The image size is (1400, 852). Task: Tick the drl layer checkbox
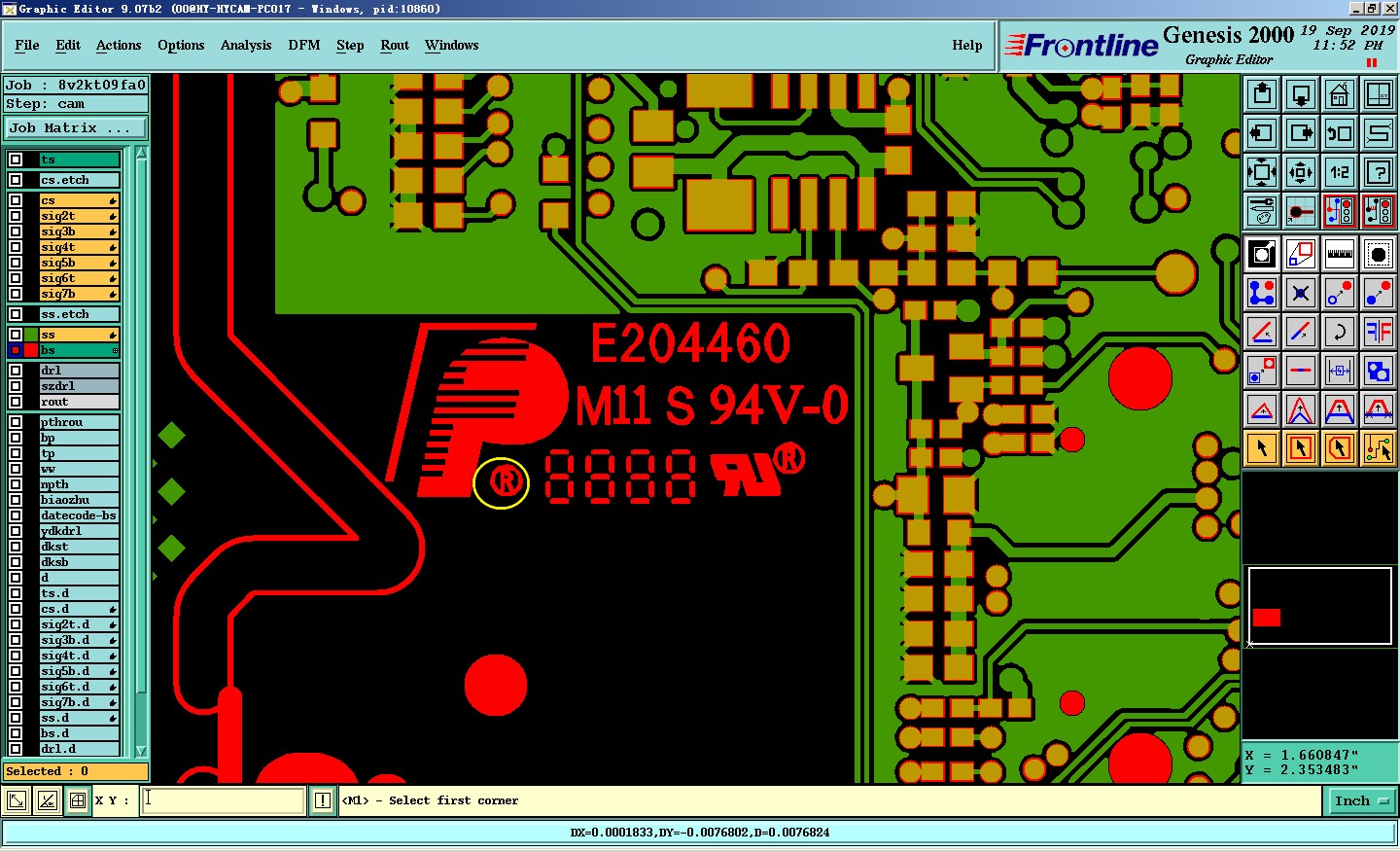pos(16,371)
